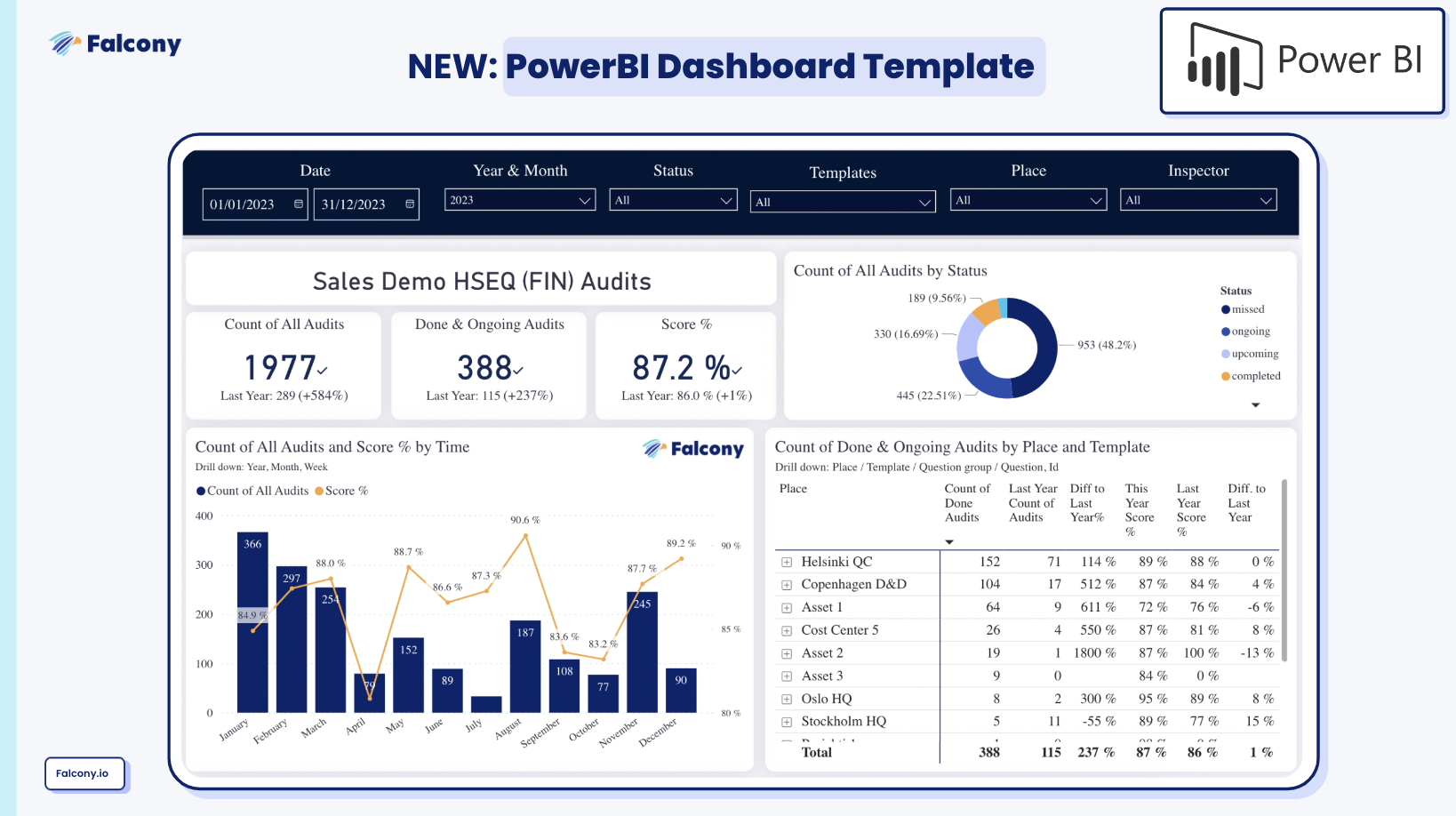Click the chevron beside the 87.2 % score

click(x=737, y=371)
